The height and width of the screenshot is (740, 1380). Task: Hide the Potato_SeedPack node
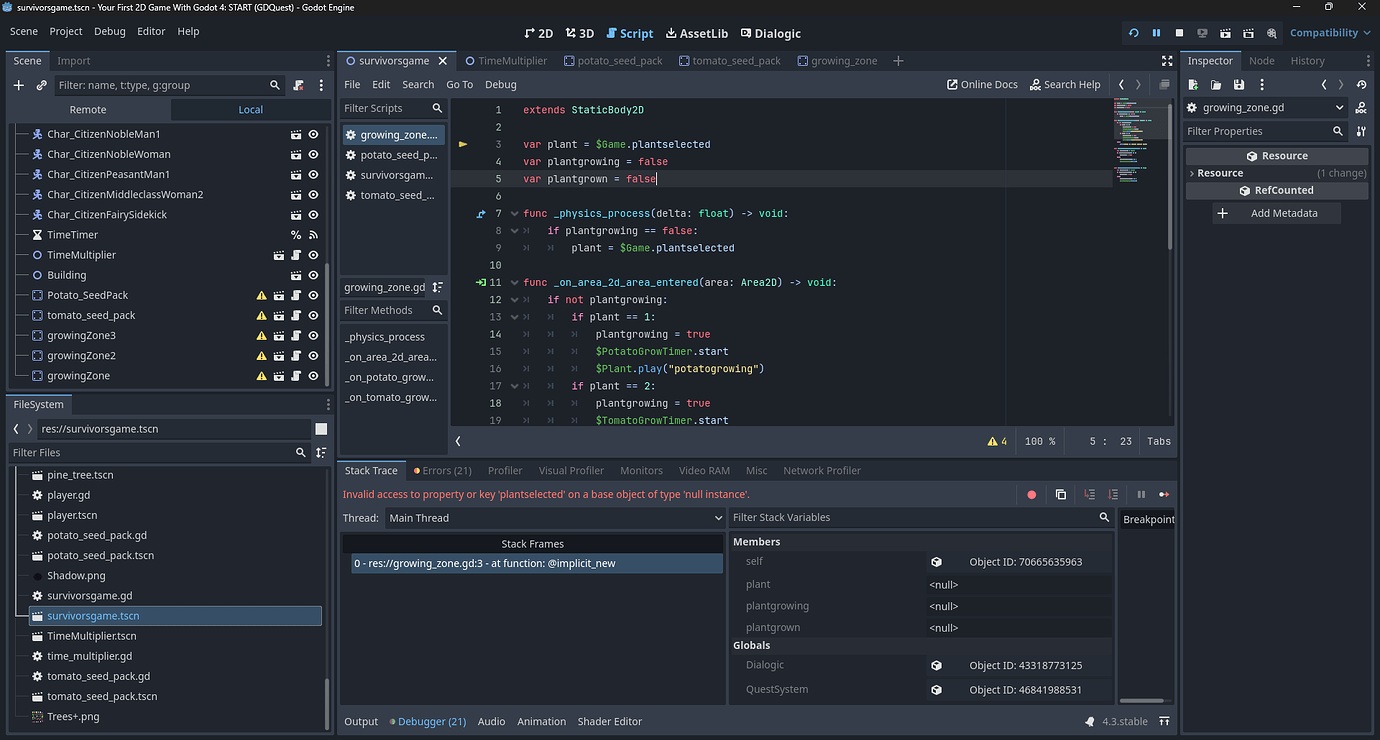click(313, 295)
